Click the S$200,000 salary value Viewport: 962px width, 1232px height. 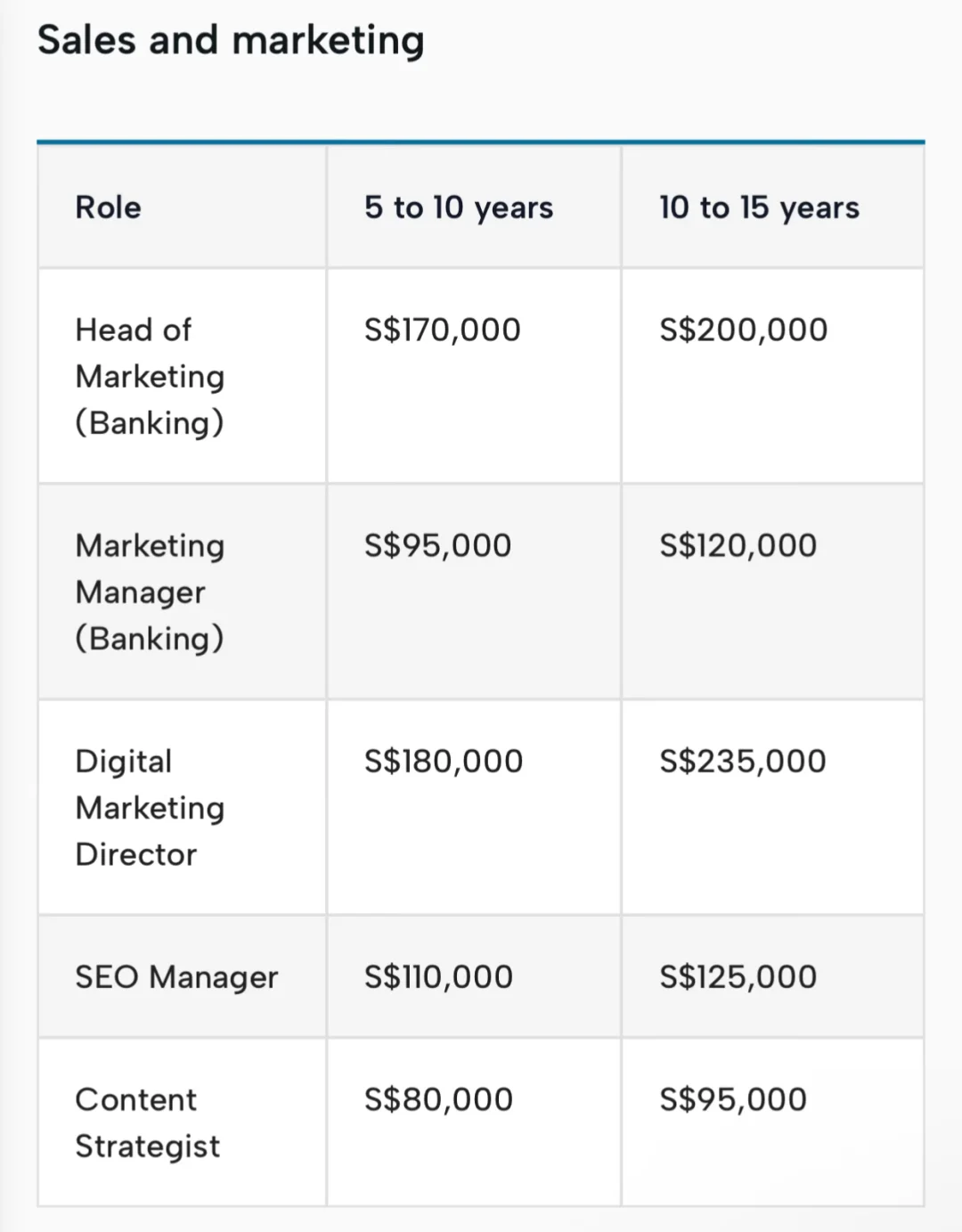(x=744, y=330)
